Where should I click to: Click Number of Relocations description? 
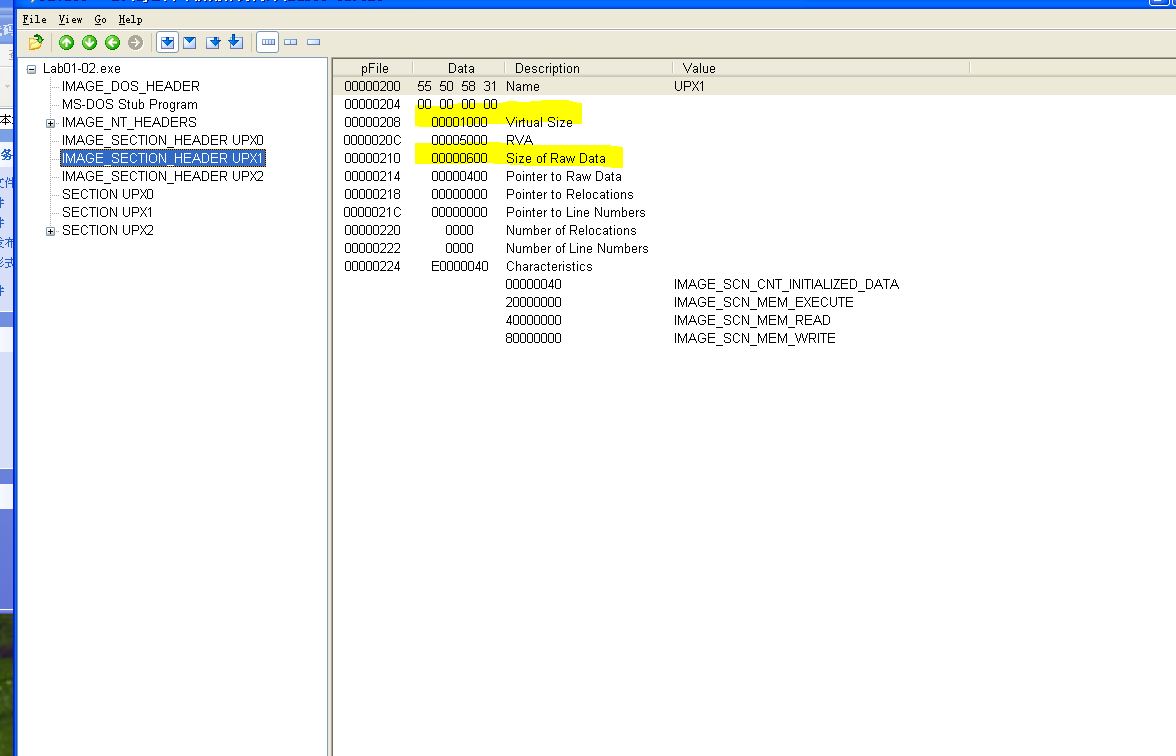point(572,230)
